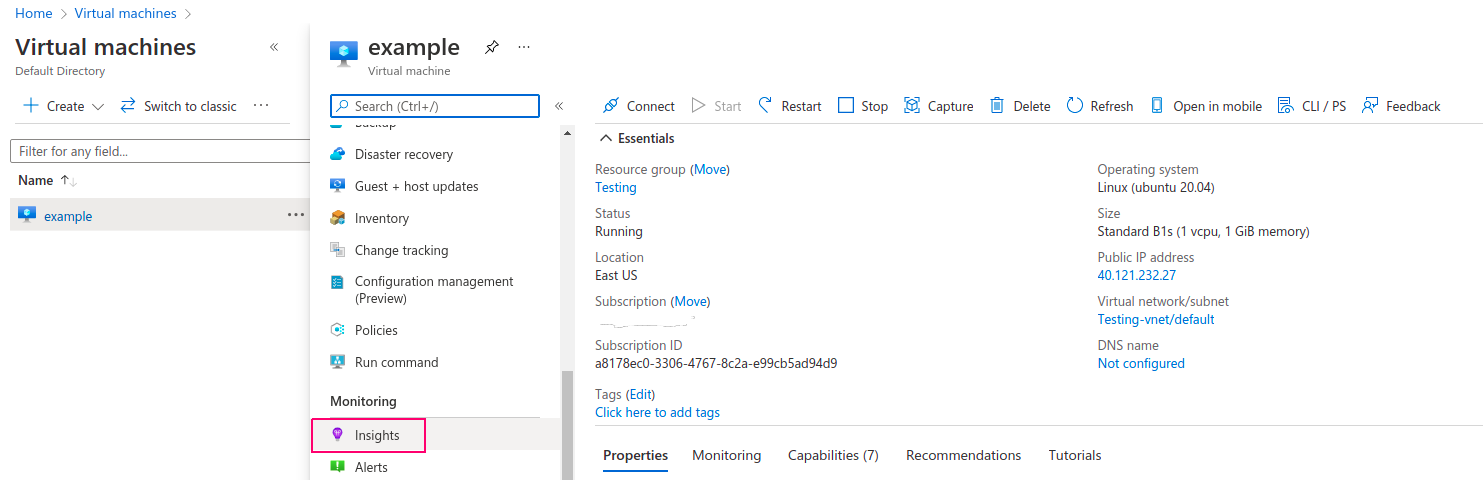The width and height of the screenshot is (1483, 480).
Task: Focus the Search (Ctrl+/) field
Action: [x=435, y=106]
